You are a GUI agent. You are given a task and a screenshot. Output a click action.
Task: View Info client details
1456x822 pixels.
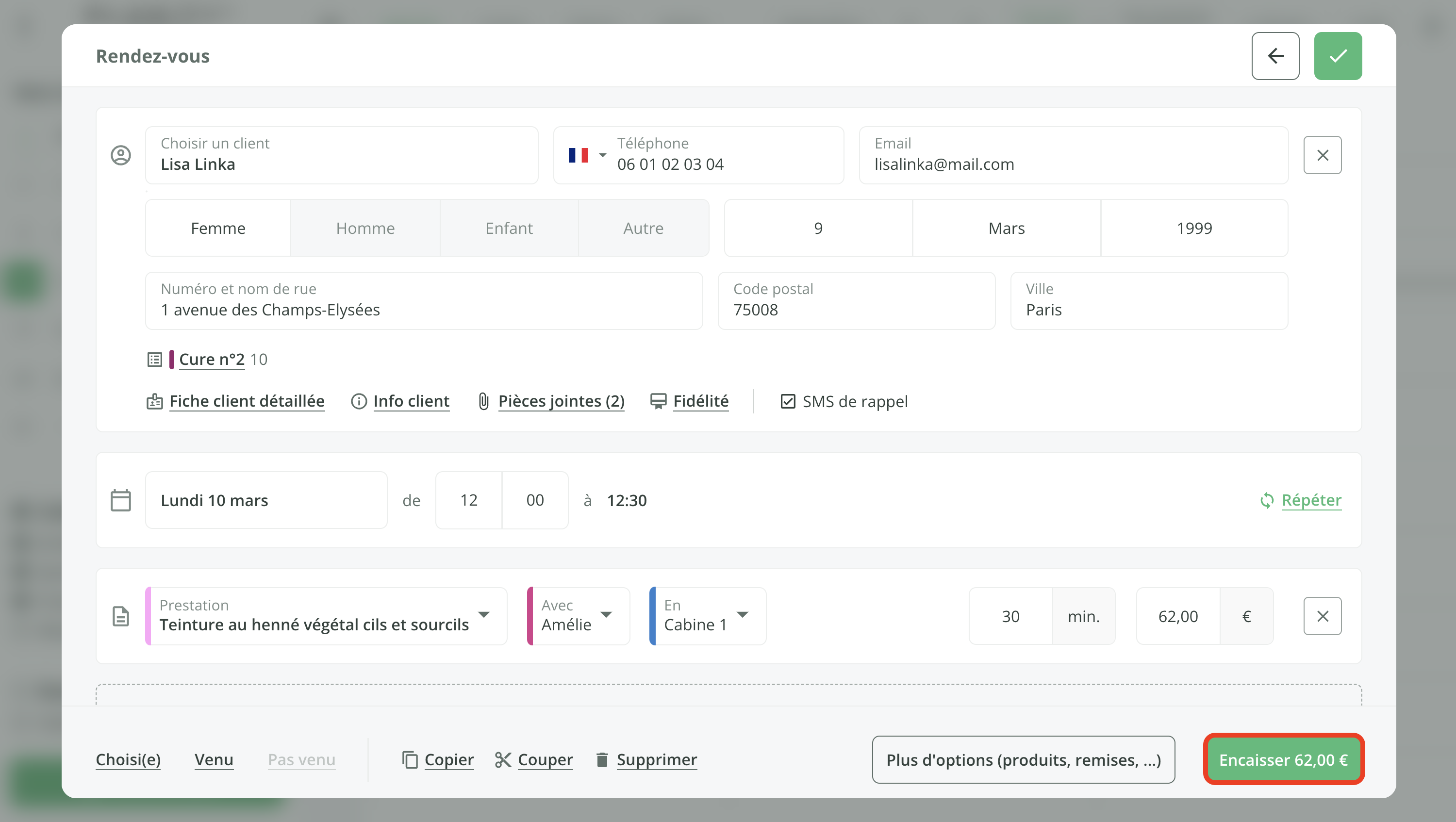click(411, 400)
